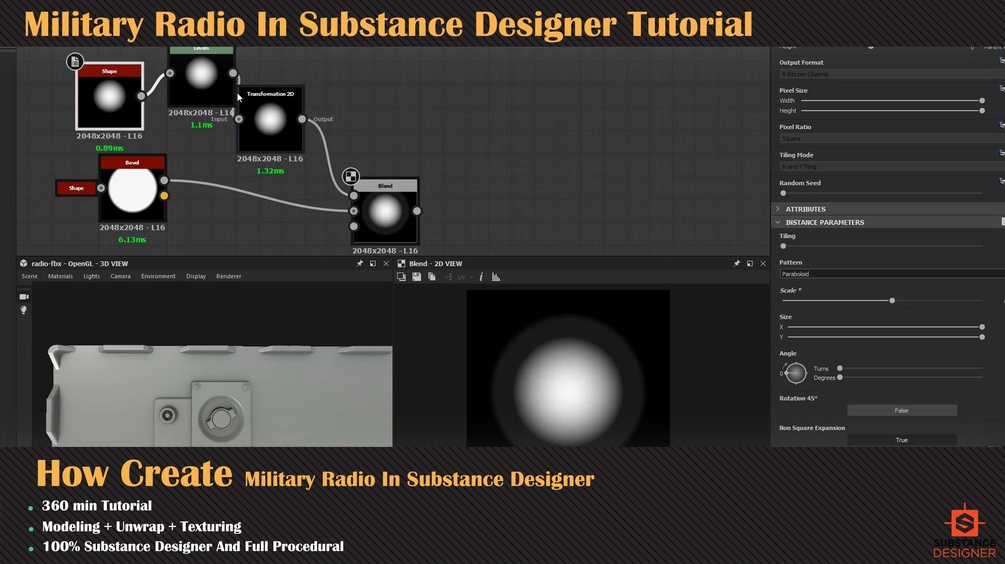Image resolution: width=1005 pixels, height=564 pixels.
Task: Click the Tiling slider handle
Action: (x=783, y=246)
